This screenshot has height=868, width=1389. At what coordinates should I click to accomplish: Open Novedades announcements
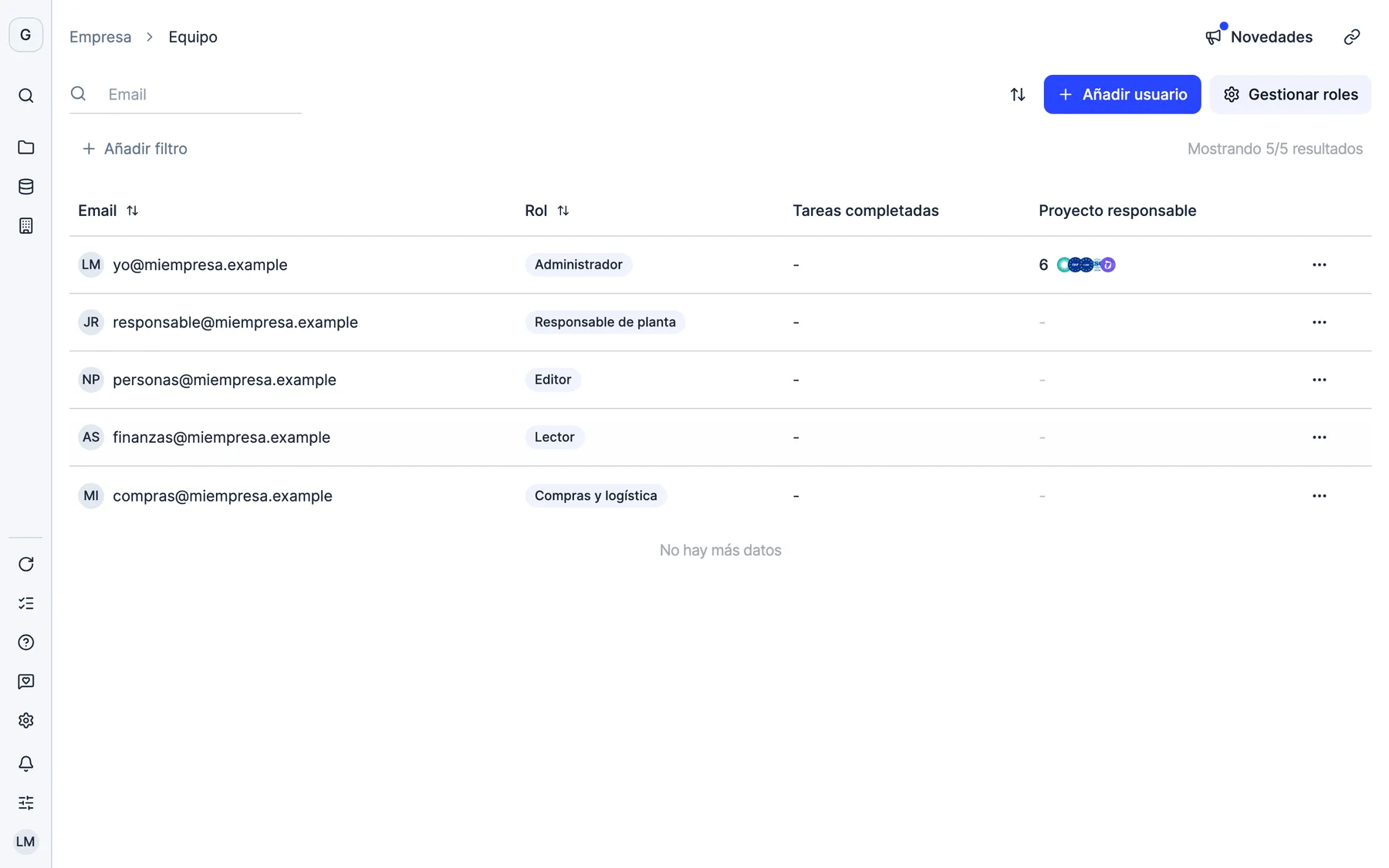pos(1259,37)
